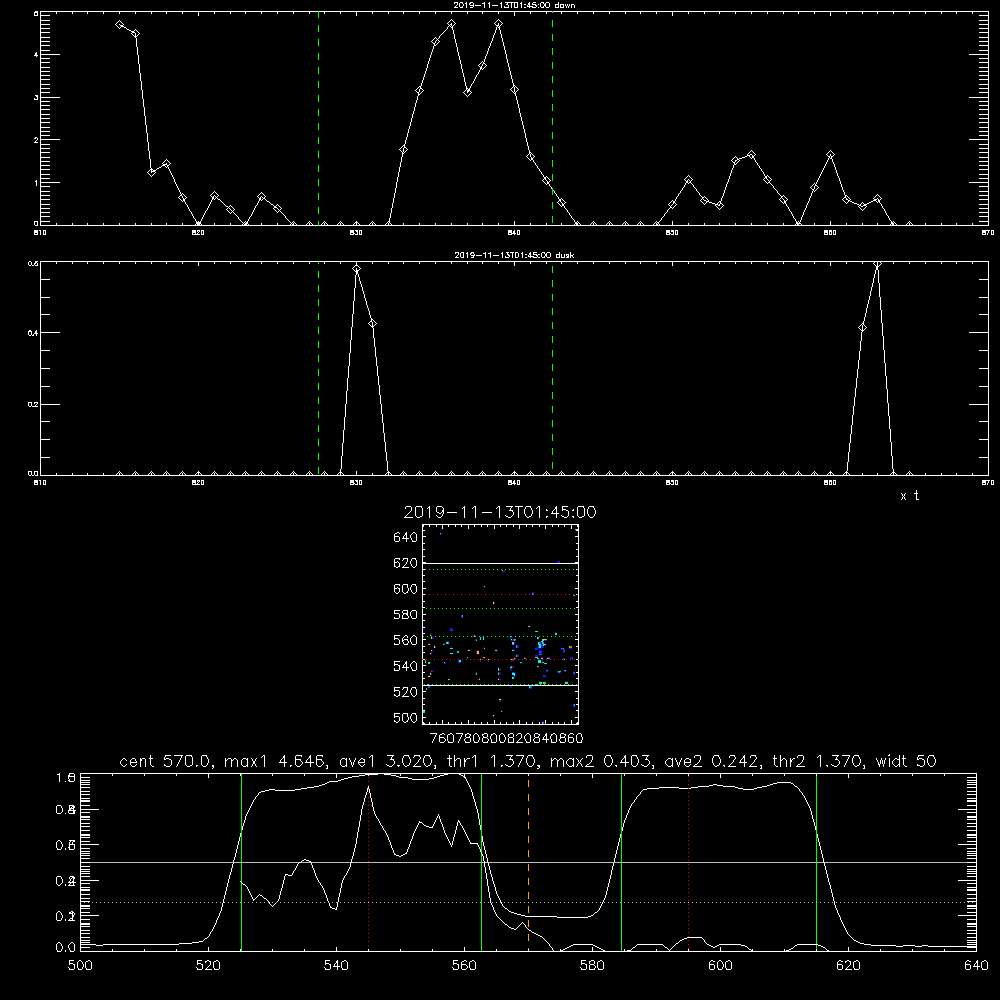Click the scatter image map in the center

click(x=501, y=624)
